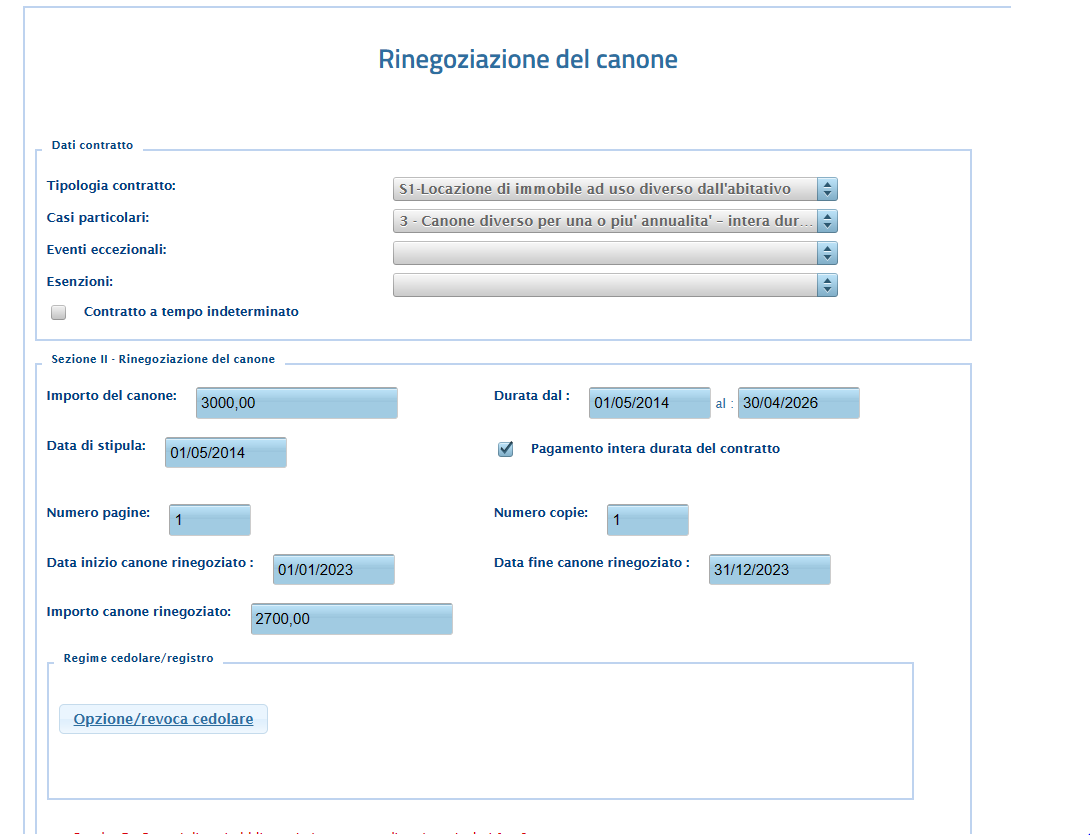Click the 'Sezione II - Rinegoziazione del canone' legend
The width and height of the screenshot is (1090, 835).
click(163, 359)
